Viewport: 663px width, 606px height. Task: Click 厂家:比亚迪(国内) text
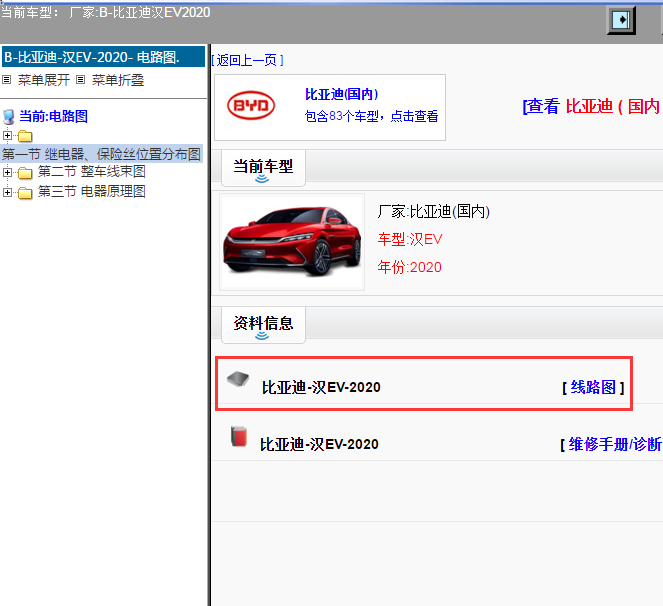pyautogui.click(x=434, y=211)
